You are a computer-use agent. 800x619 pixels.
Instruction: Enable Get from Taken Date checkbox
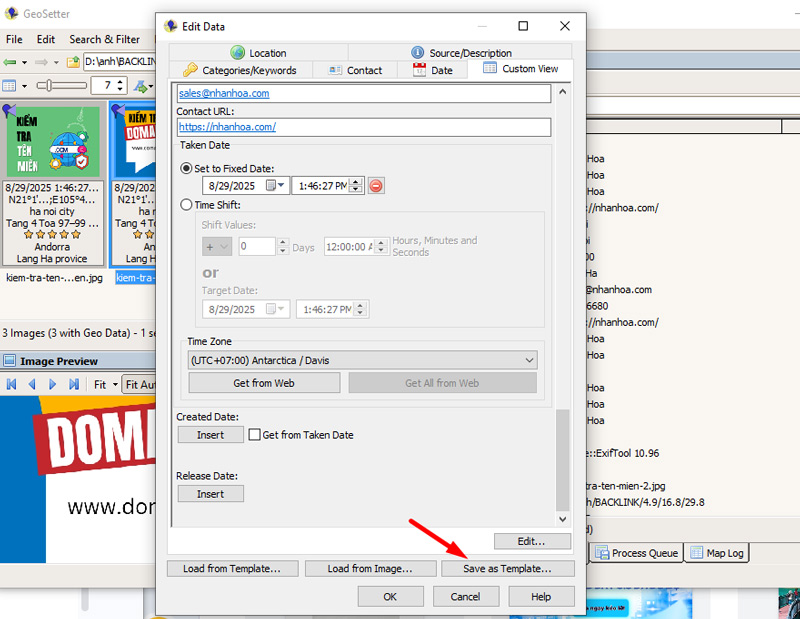coord(255,435)
